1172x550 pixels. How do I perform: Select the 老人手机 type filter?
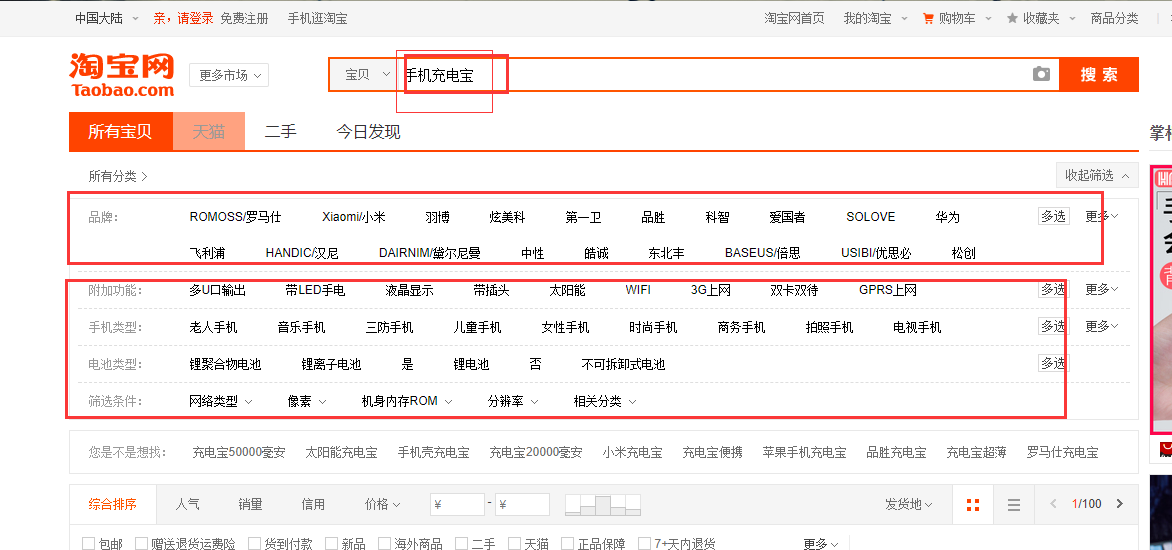click(x=213, y=327)
